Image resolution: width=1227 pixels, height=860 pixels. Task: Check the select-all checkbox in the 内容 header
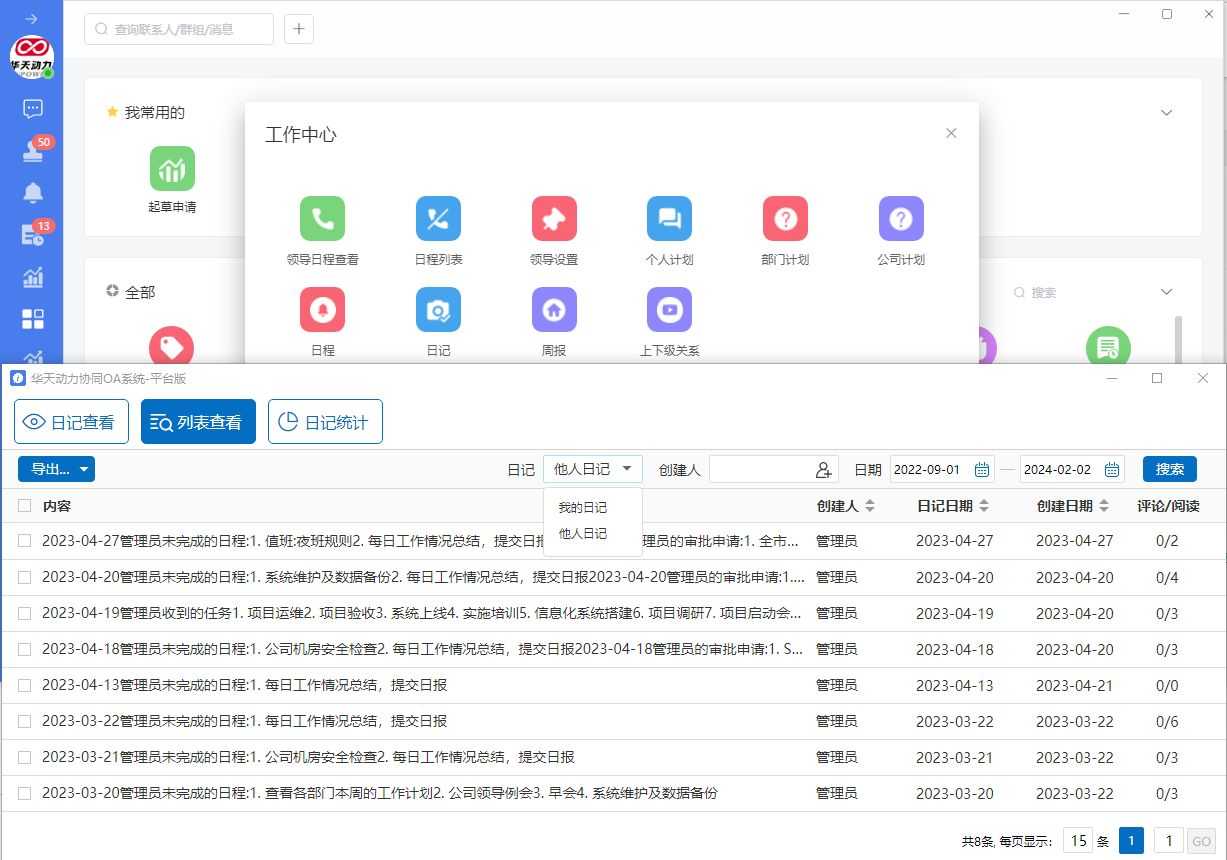24,506
